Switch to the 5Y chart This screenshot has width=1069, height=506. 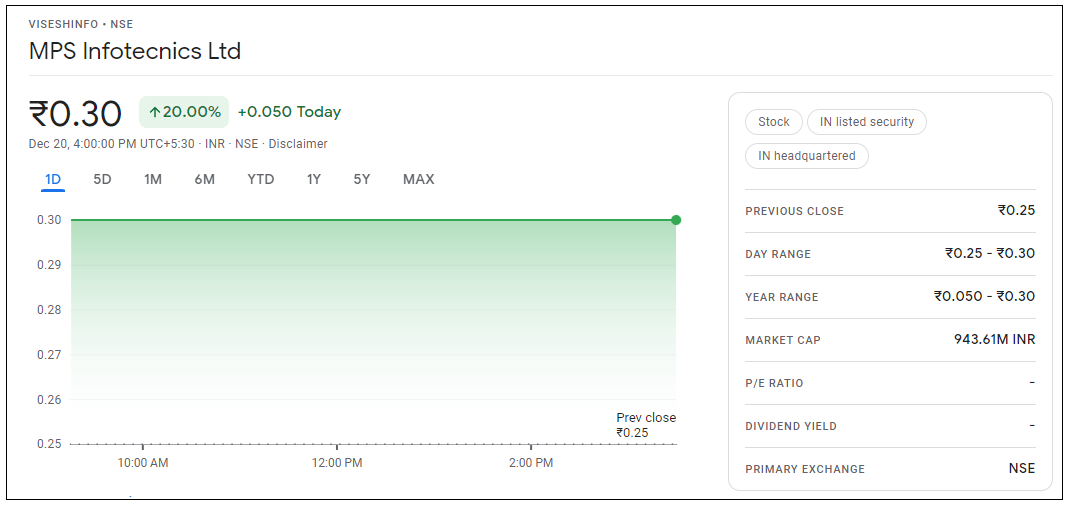tap(362, 180)
